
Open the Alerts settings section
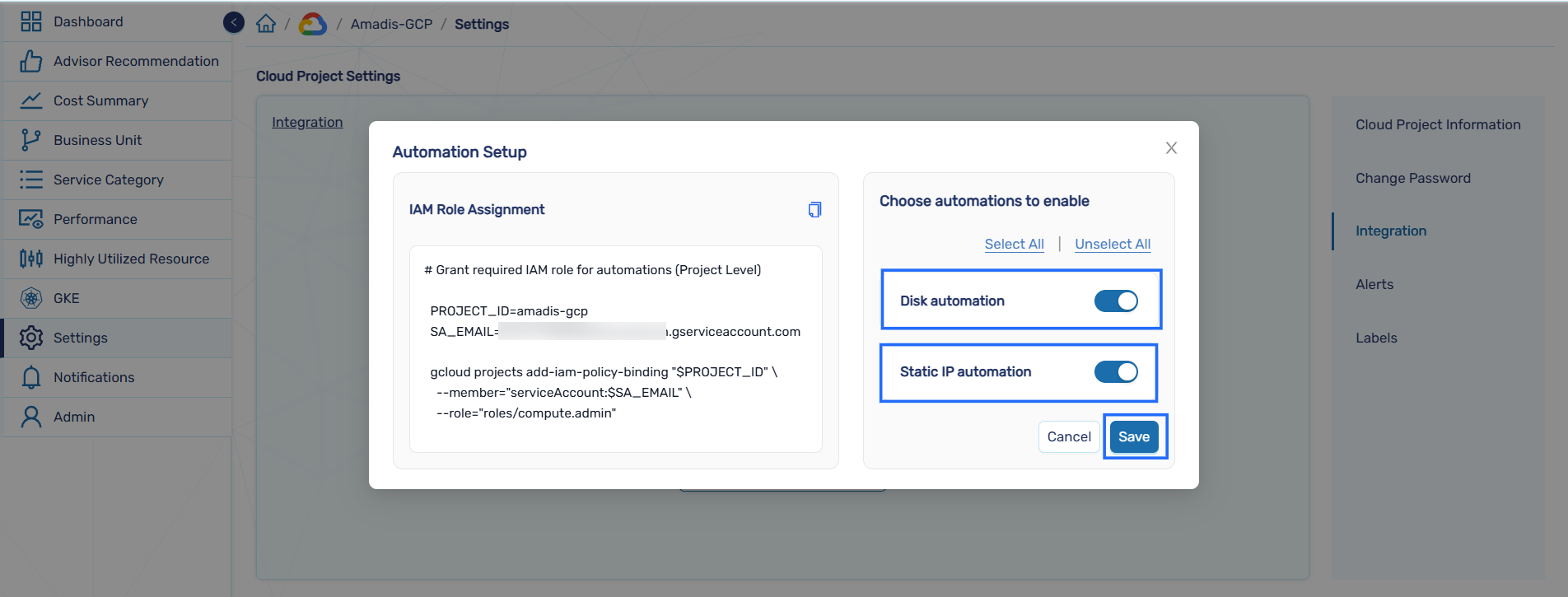[1374, 284]
